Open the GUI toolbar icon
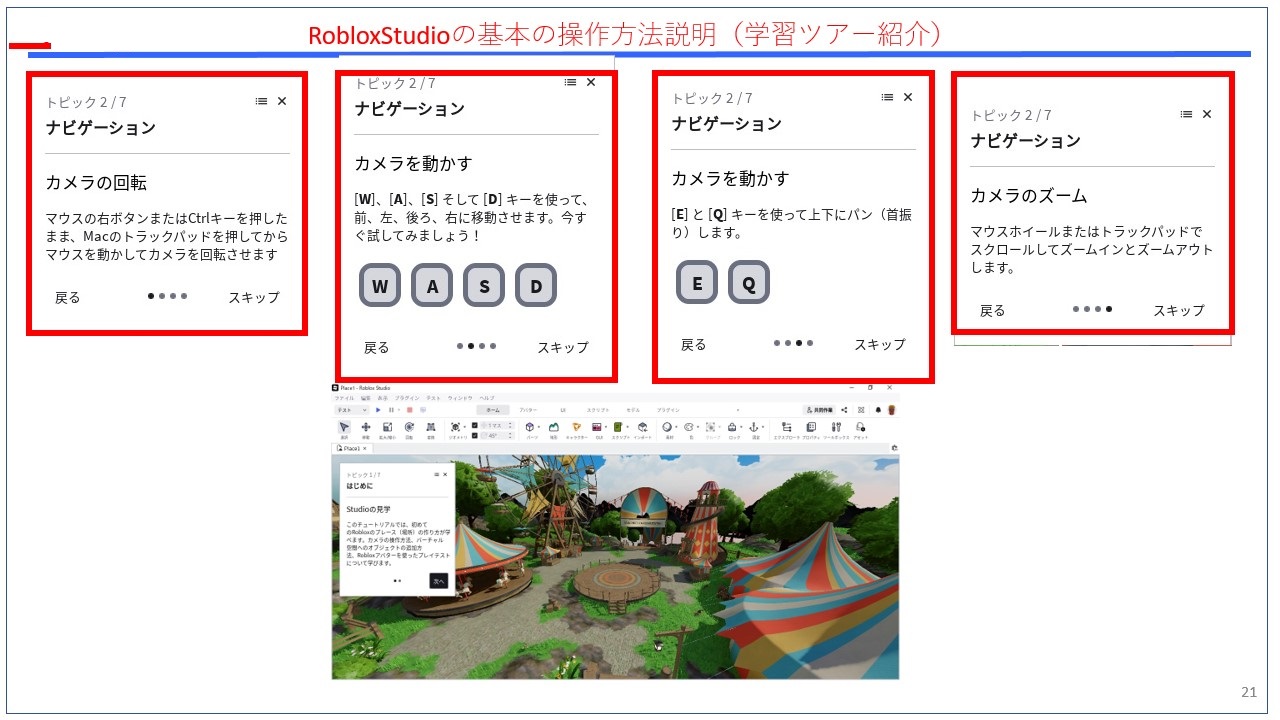This screenshot has height=720, width=1280. pyautogui.click(x=598, y=428)
